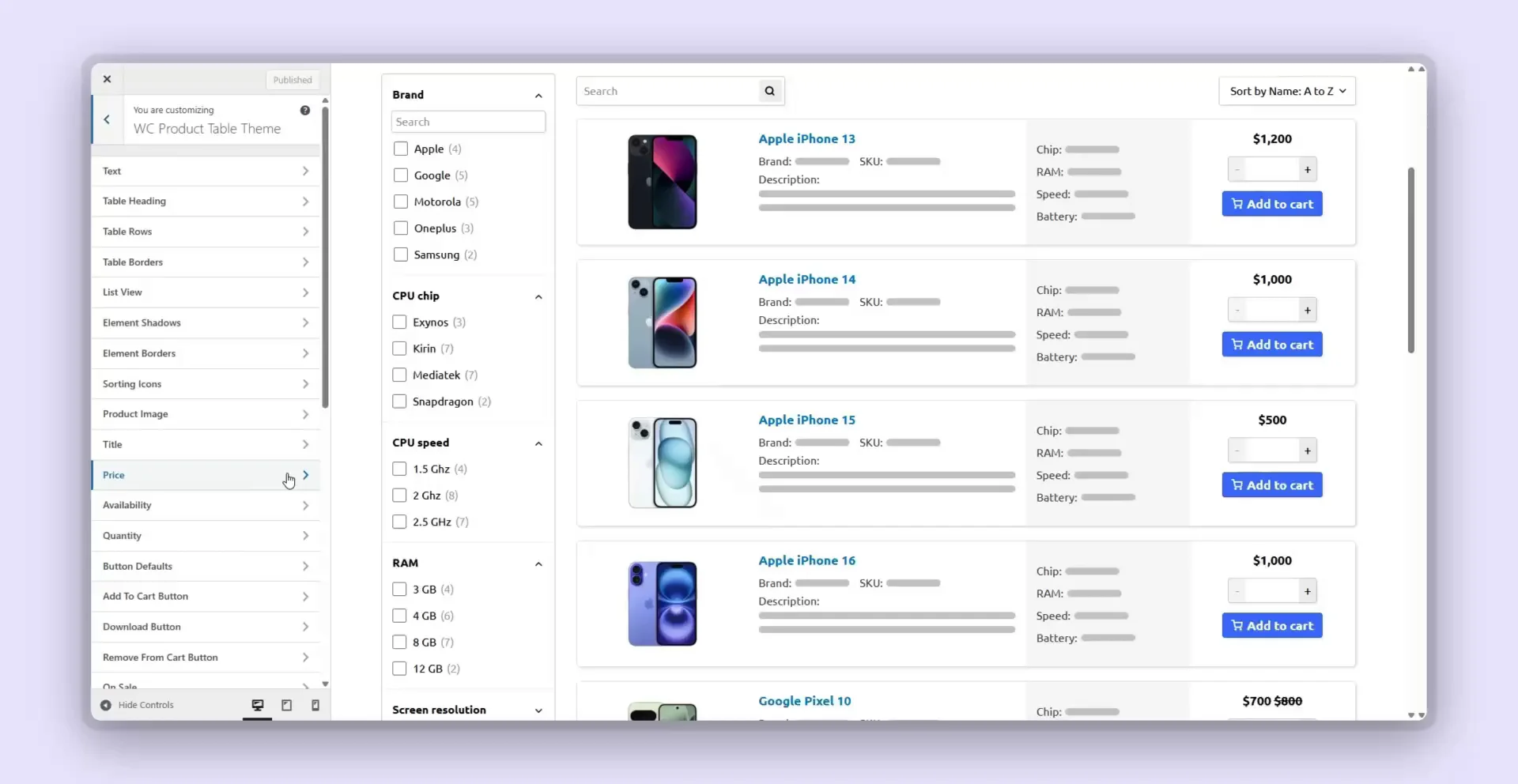Open the customizer help question-mark icon
This screenshot has height=784, width=1518.
tap(305, 110)
